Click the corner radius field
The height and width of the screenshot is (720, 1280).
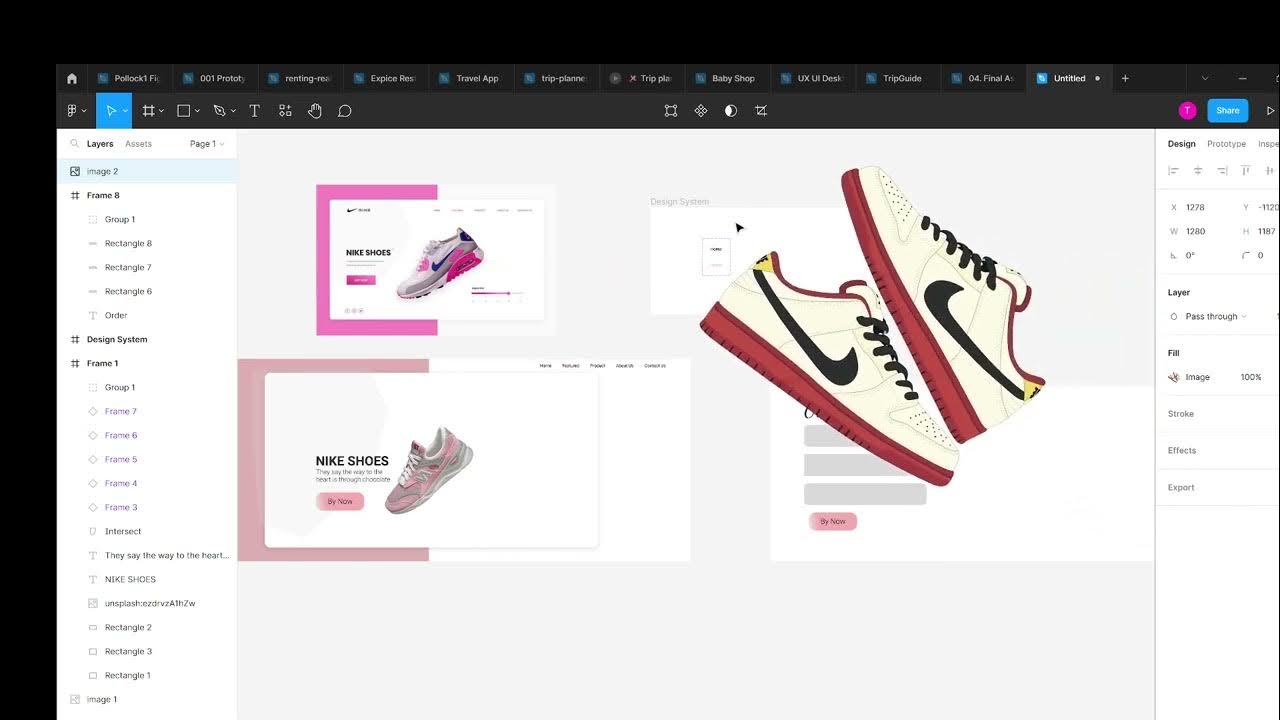[1260, 256]
